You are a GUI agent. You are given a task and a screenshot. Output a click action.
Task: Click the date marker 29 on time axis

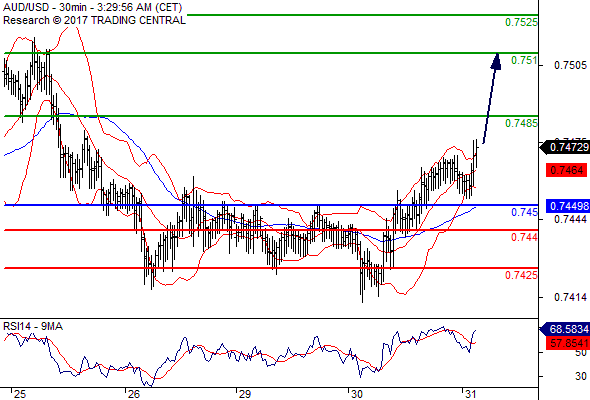point(245,394)
